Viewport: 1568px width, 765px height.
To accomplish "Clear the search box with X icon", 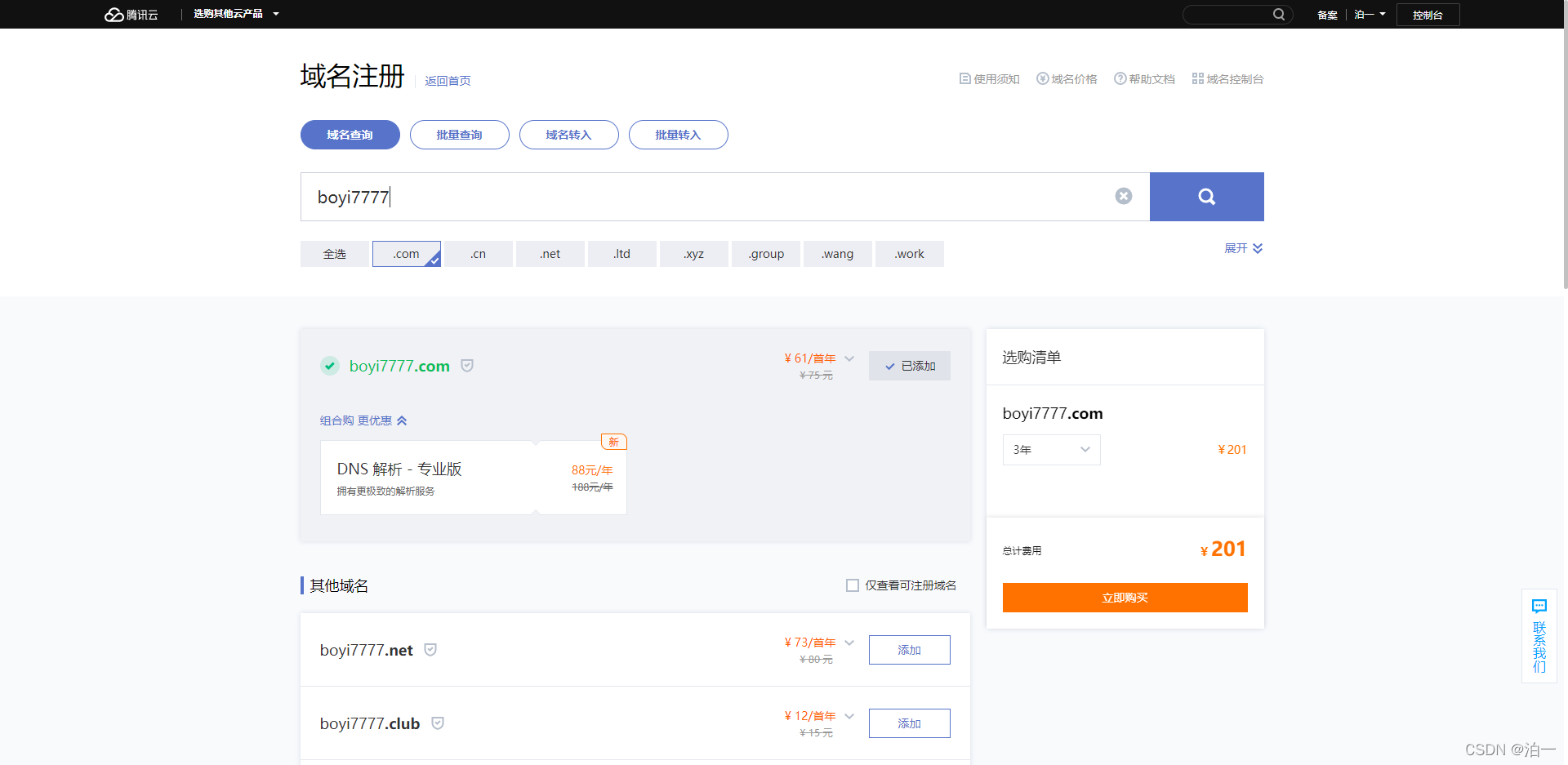I will pyautogui.click(x=1124, y=196).
